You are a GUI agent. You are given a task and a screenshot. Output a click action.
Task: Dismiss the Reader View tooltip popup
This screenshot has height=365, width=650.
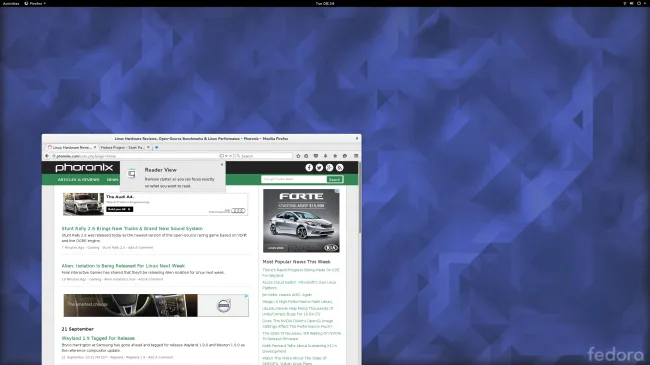coord(222,165)
